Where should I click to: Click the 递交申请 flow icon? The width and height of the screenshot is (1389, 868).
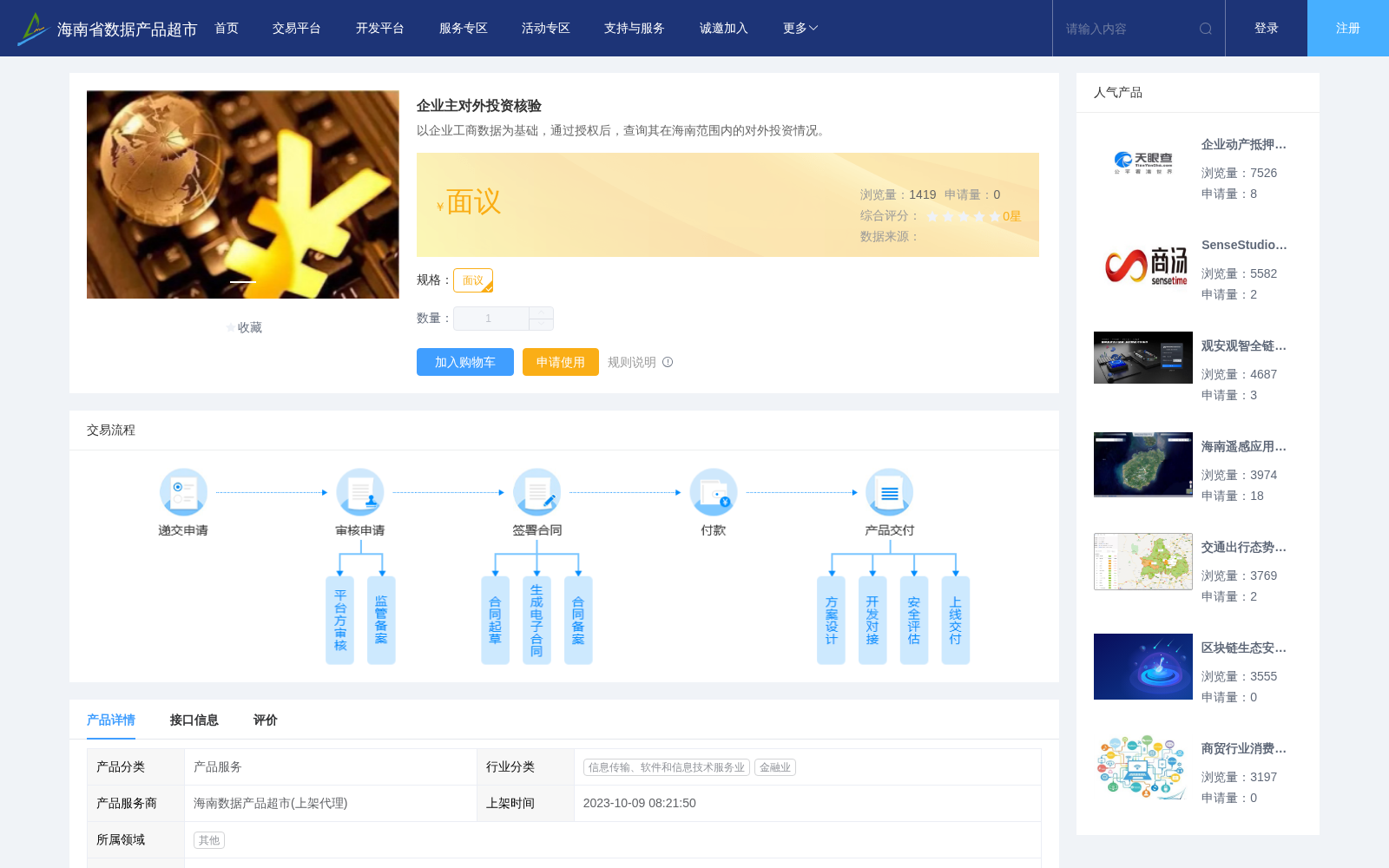coord(183,492)
